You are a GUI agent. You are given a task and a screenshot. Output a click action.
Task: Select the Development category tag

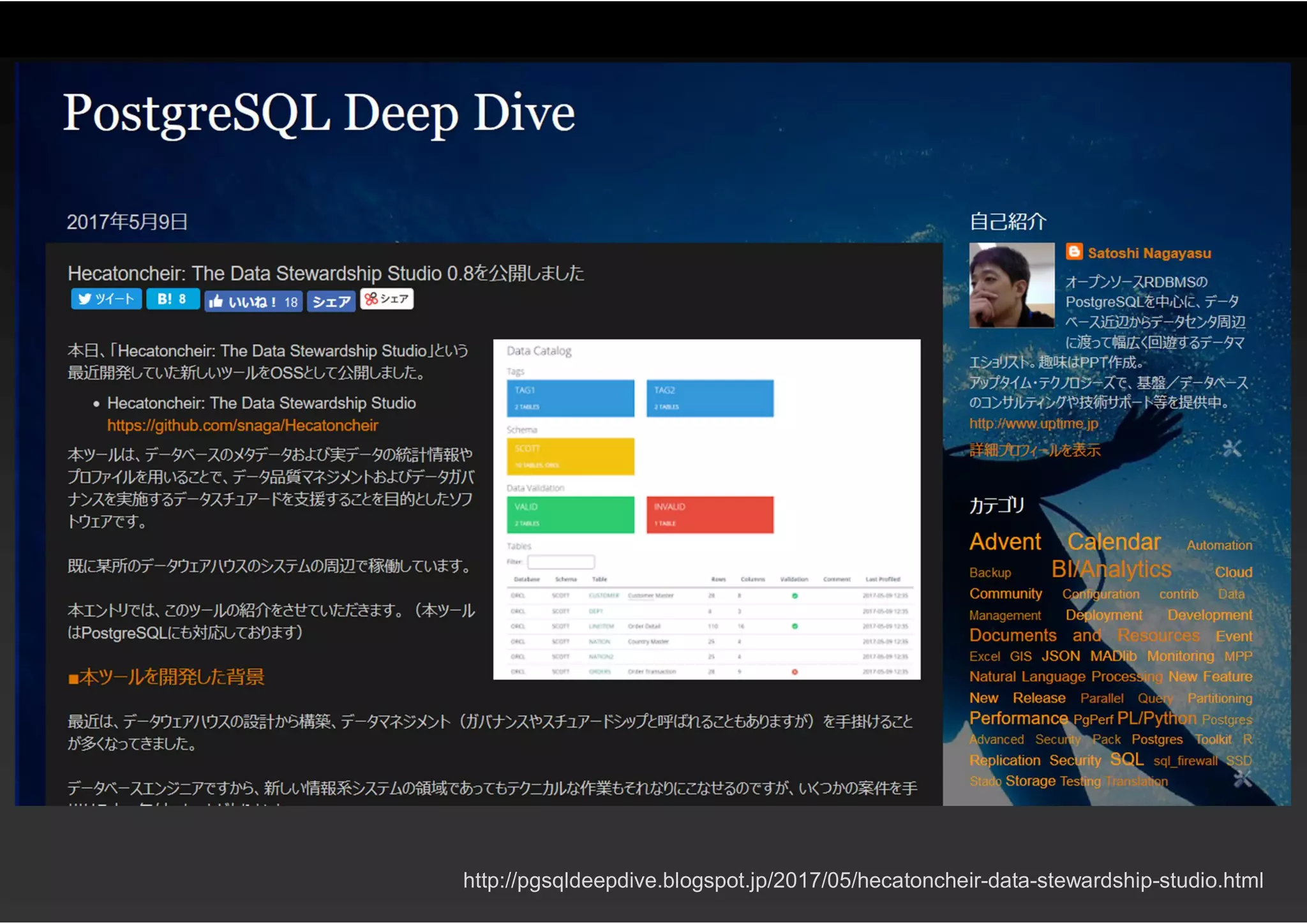point(1209,615)
